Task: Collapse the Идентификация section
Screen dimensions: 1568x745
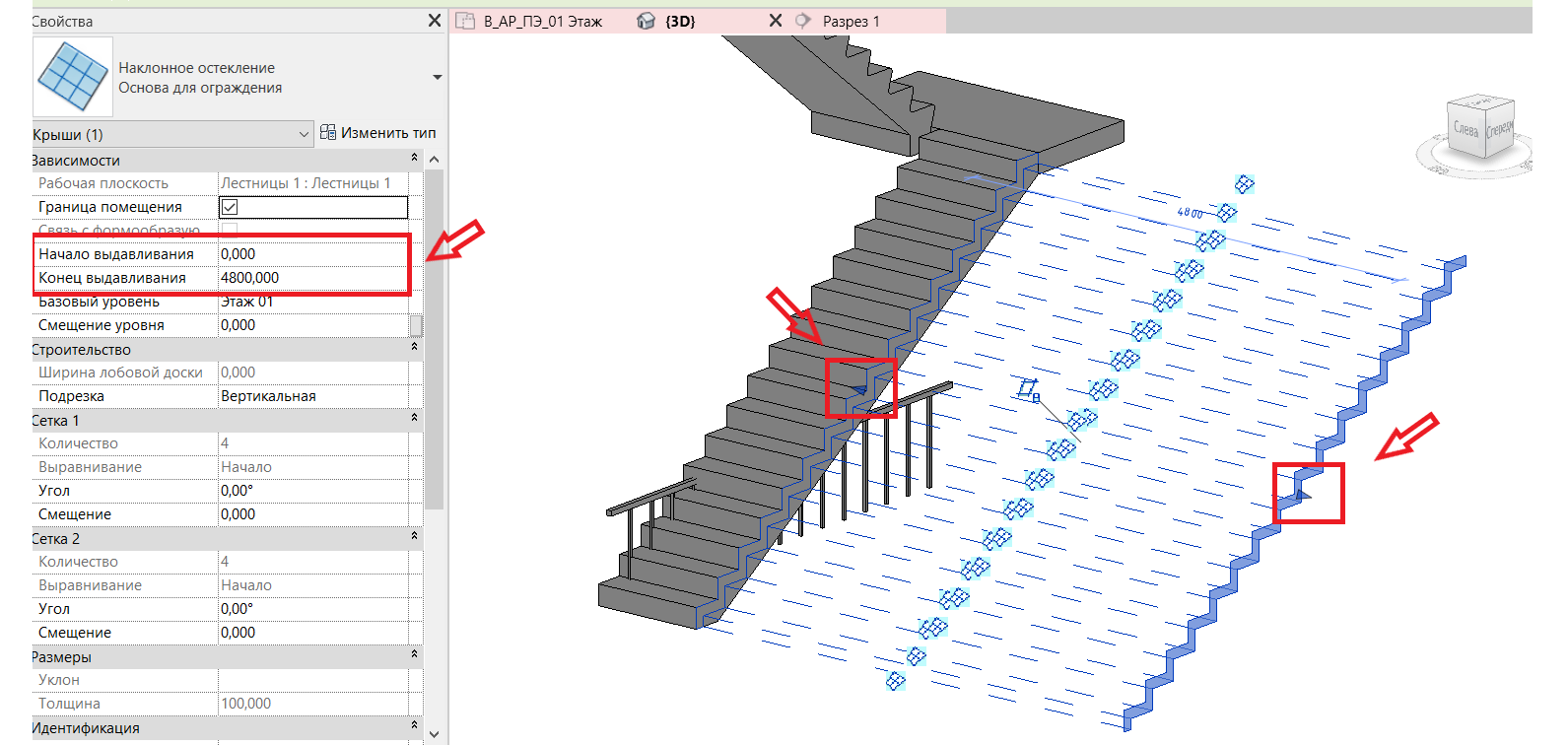Action: coord(414,726)
